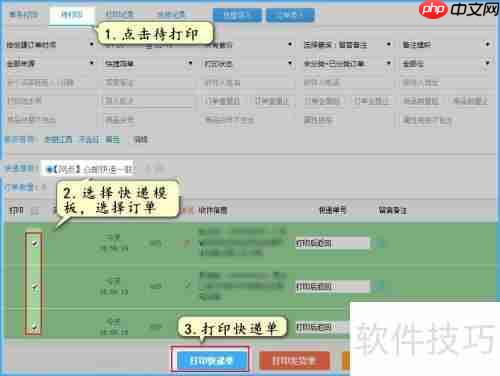Viewport: 500px width, 376px height.
Task: Toggle the checkbox of the first order row
Action: (35, 244)
